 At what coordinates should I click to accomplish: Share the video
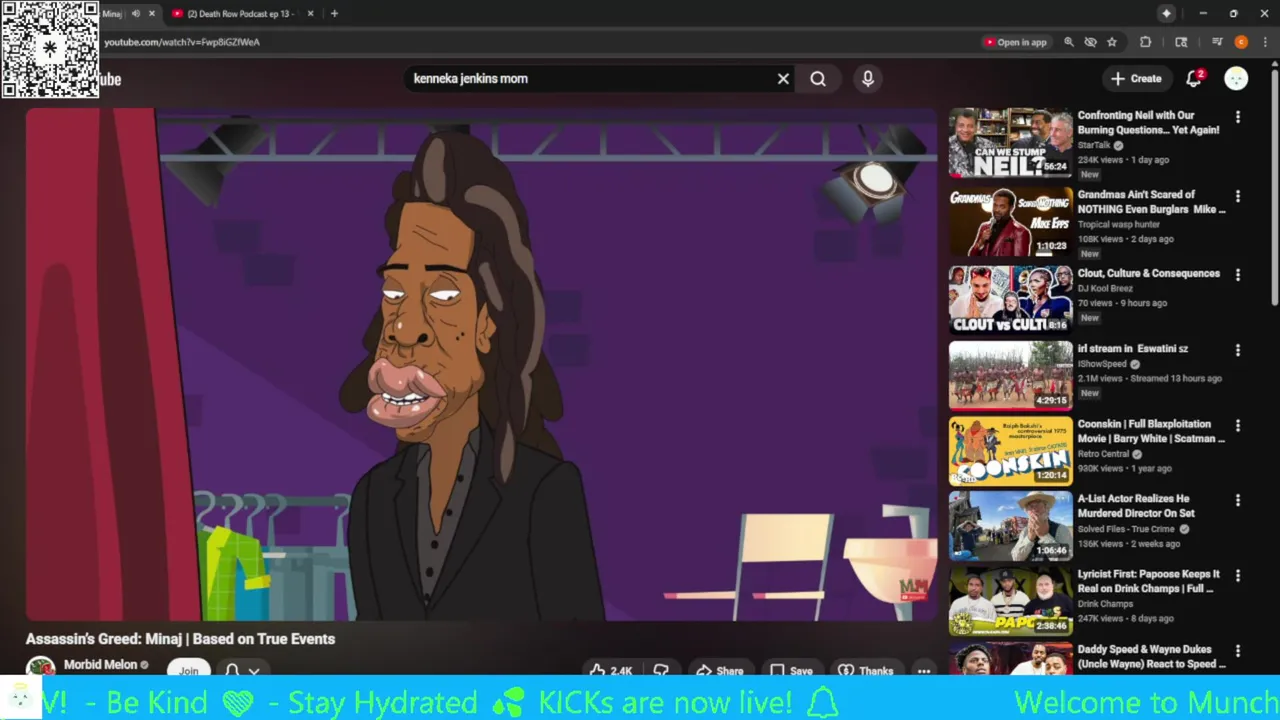[x=719, y=670]
